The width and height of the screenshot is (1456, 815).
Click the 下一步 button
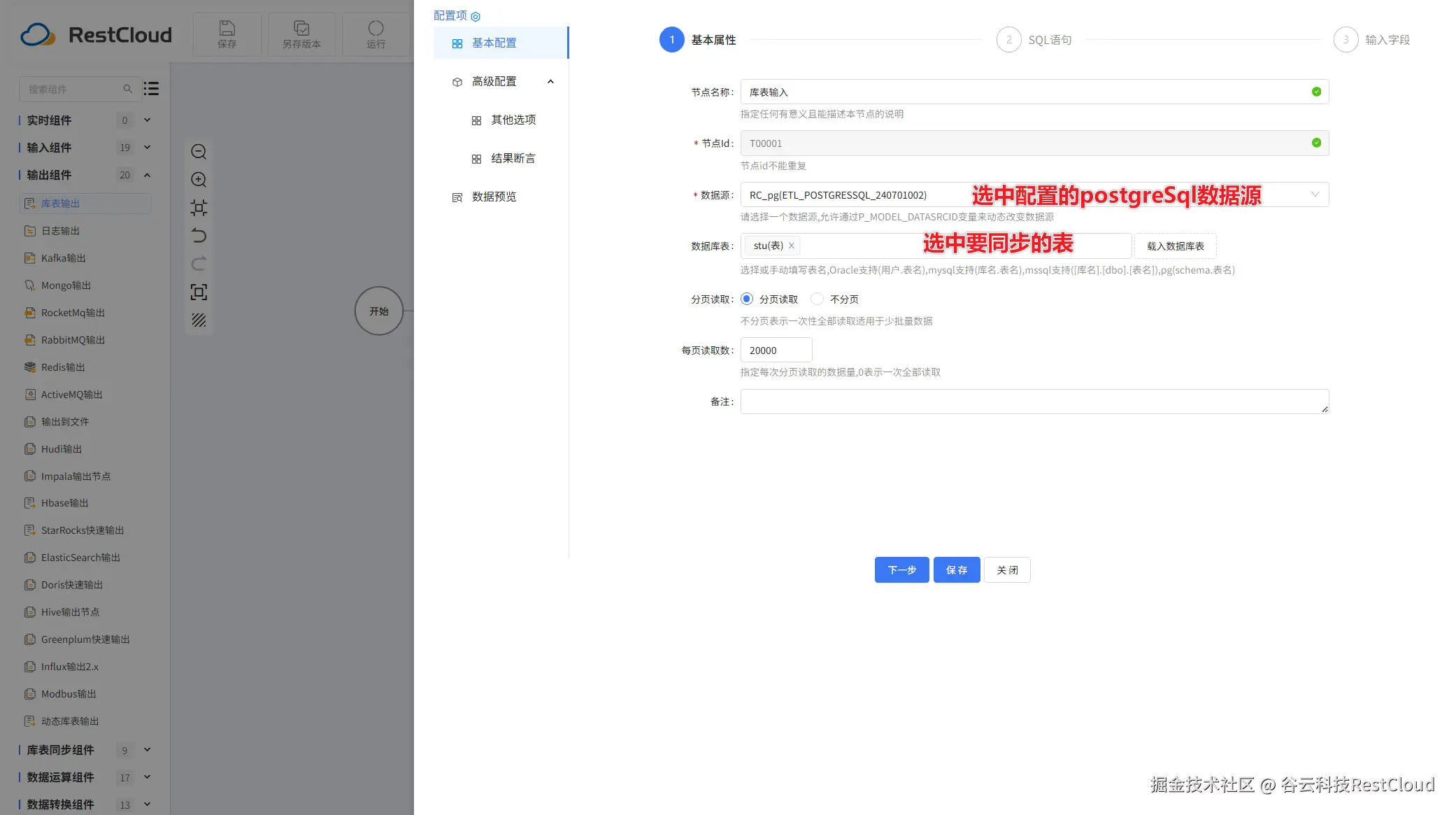(901, 569)
